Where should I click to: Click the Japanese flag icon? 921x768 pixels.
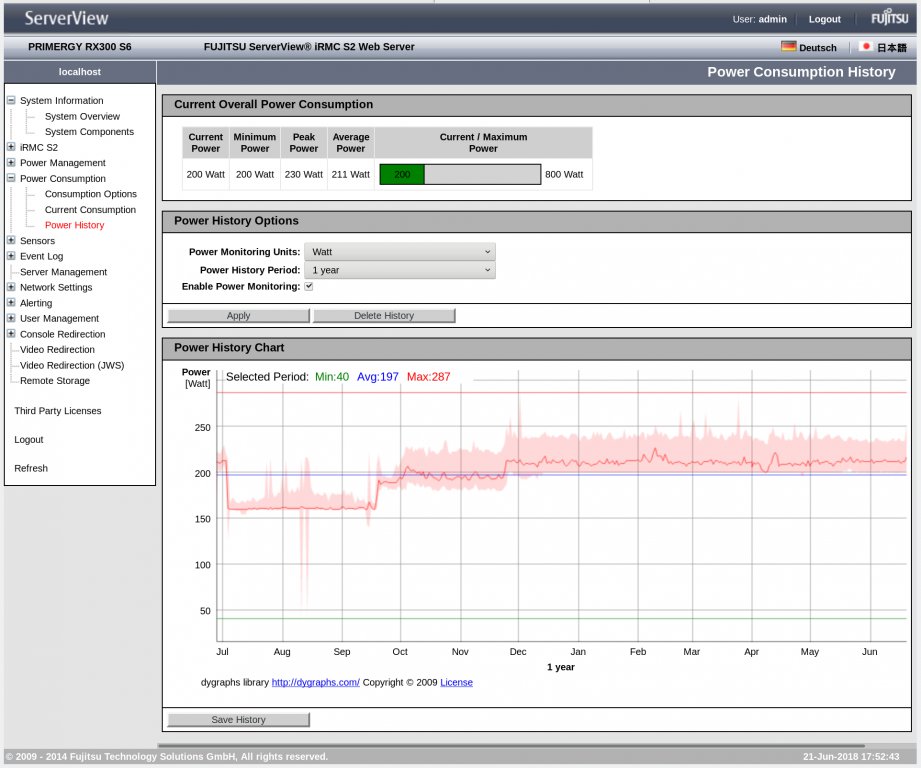[x=866, y=47]
